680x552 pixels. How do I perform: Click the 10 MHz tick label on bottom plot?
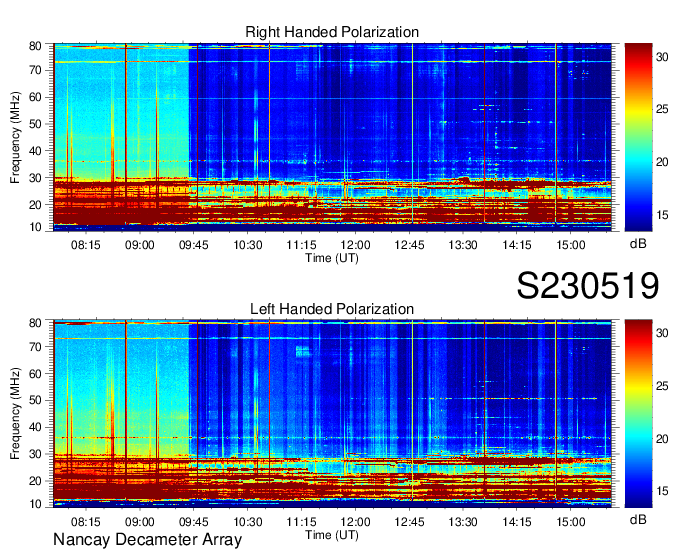35,504
